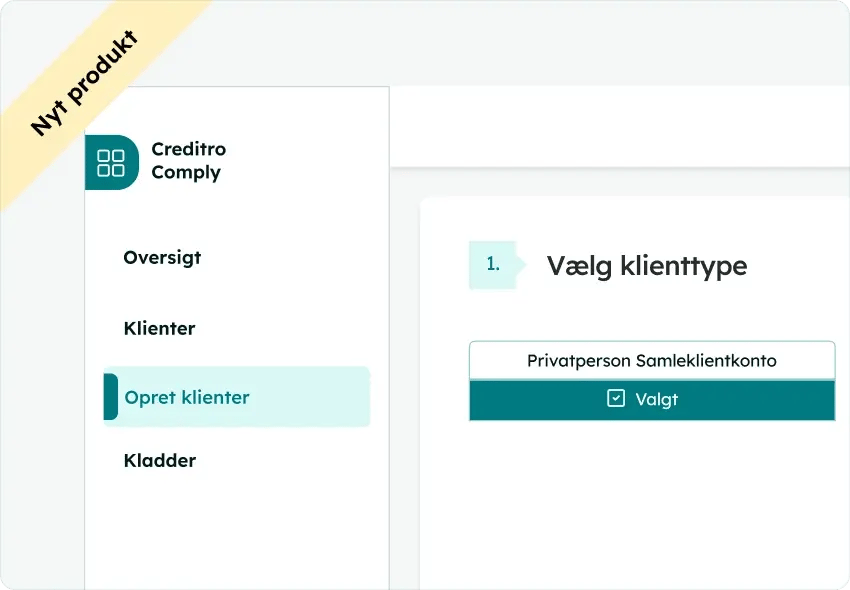Select Opret klienter in the sidebar

[187, 397]
